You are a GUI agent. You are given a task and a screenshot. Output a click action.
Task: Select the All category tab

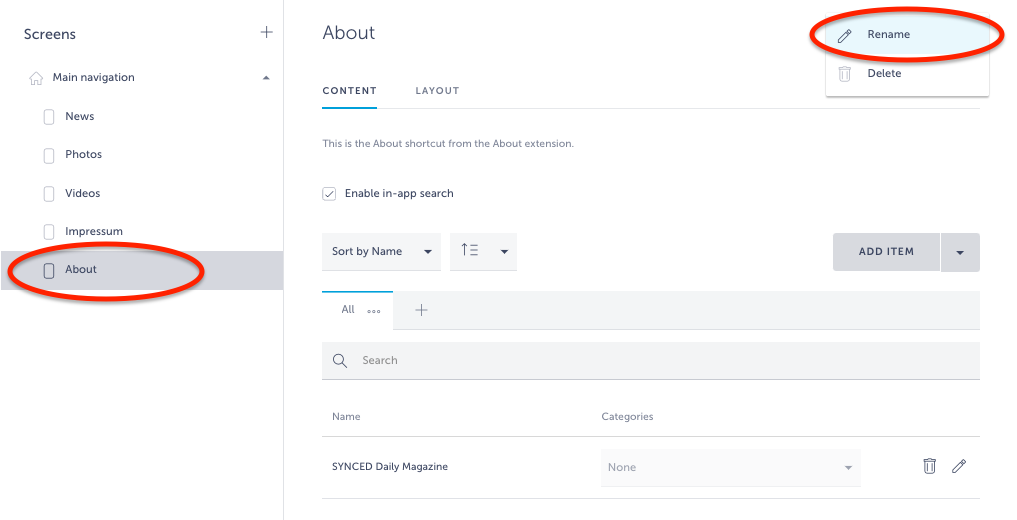(348, 309)
